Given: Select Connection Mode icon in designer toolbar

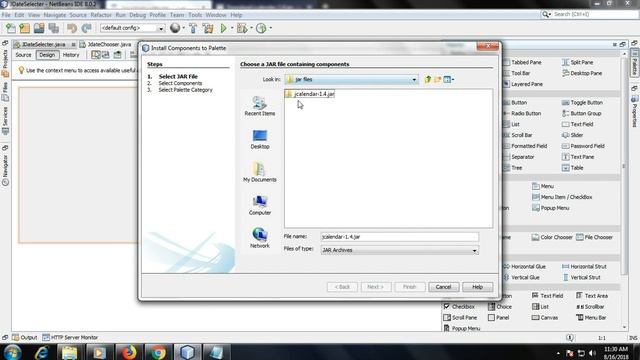Looking at the screenshot, I should click(x=106, y=55).
